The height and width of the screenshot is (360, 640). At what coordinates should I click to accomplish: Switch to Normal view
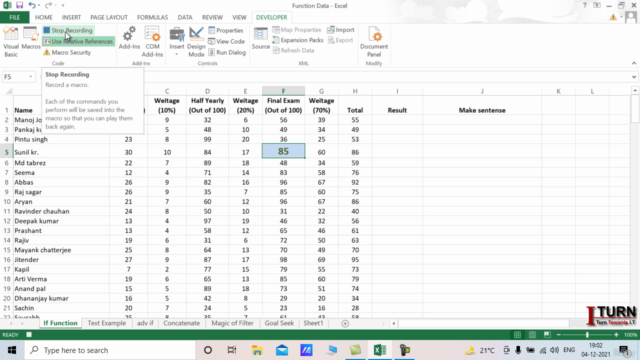click(517, 335)
